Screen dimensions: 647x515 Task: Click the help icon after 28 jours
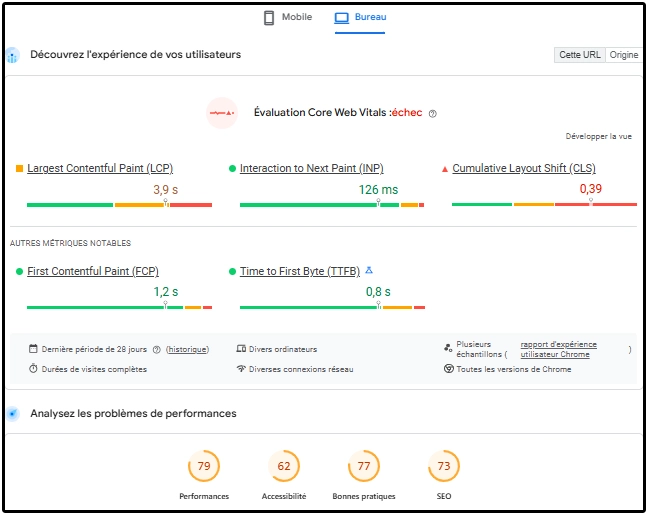pyautogui.click(x=156, y=350)
